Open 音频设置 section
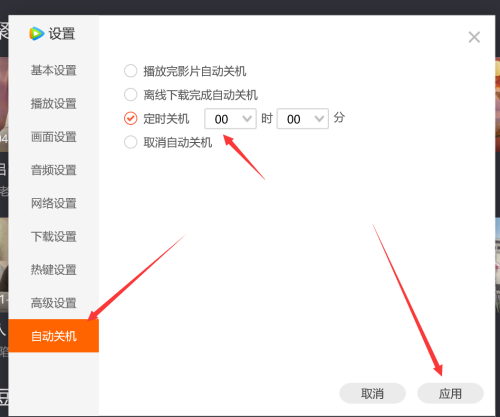Viewport: 500px width, 417px height. (x=54, y=170)
